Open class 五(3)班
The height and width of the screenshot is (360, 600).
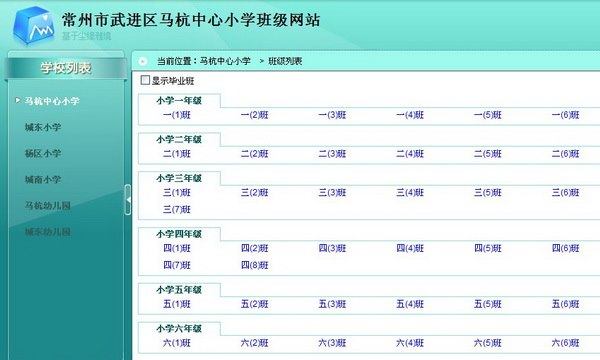(x=332, y=305)
